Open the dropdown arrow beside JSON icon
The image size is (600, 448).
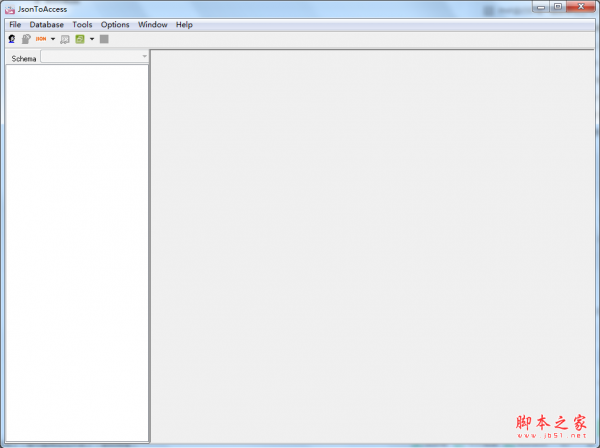point(53,39)
